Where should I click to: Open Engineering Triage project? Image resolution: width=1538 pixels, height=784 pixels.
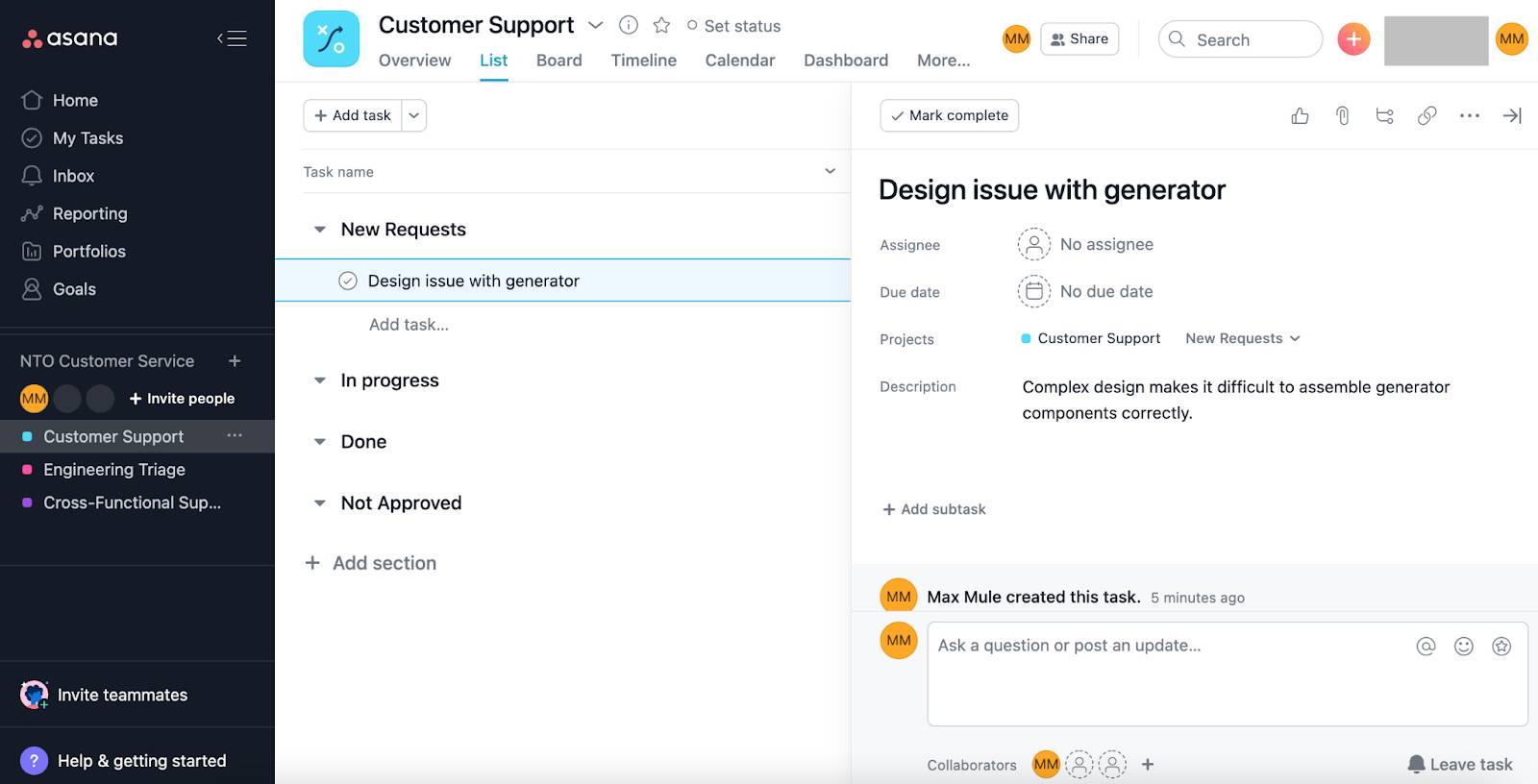(x=114, y=470)
